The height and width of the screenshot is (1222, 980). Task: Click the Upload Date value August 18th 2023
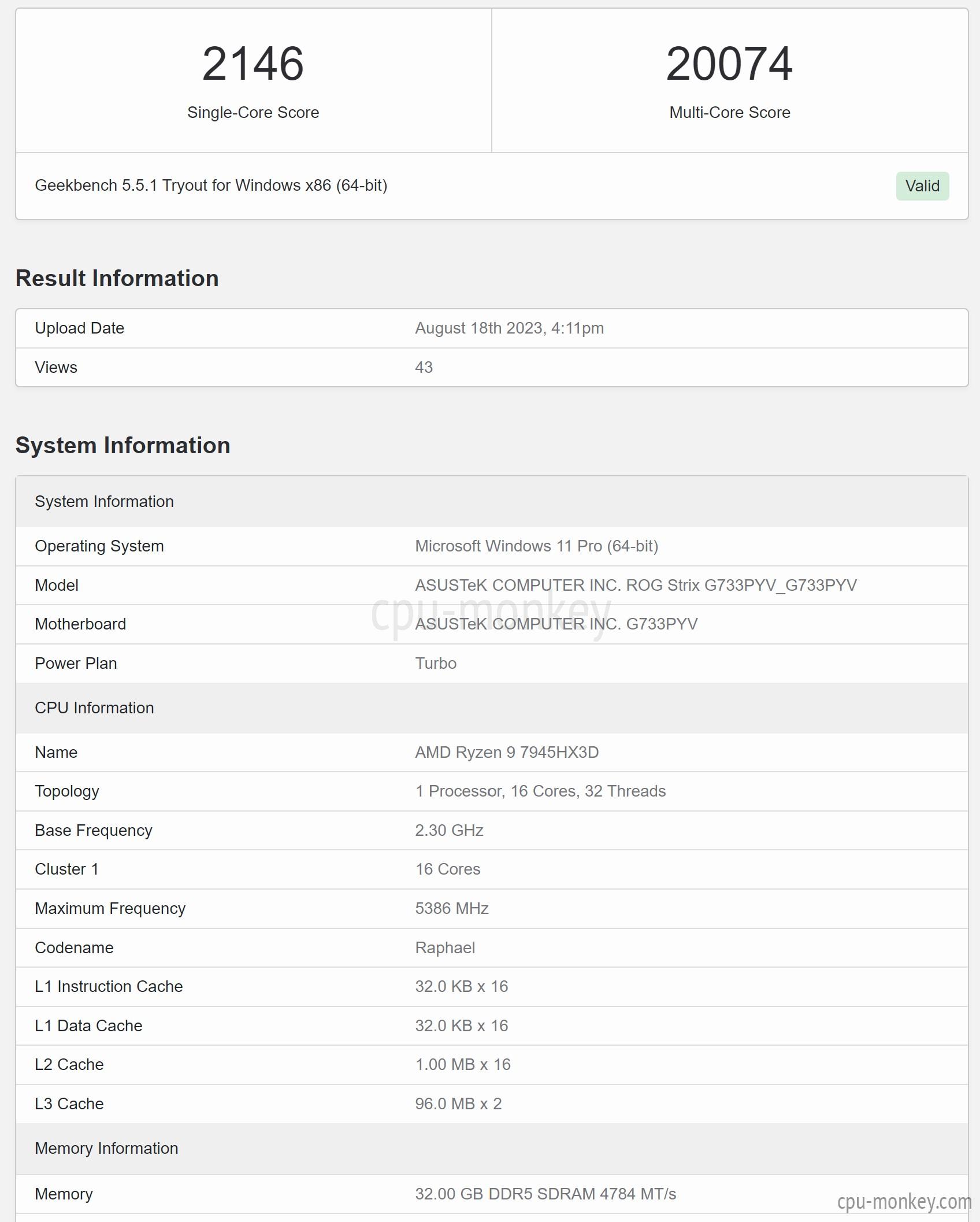tap(509, 328)
